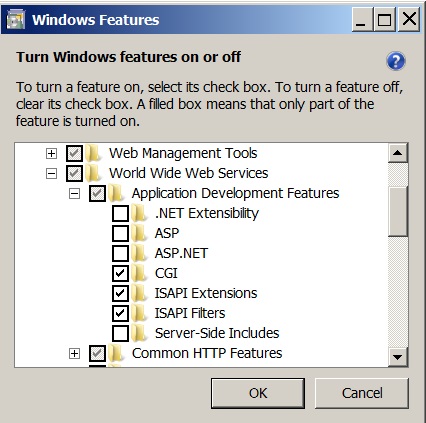This screenshot has width=426, height=423.
Task: Select the ASP.NET folder icon
Action: pyautogui.click(x=139, y=253)
